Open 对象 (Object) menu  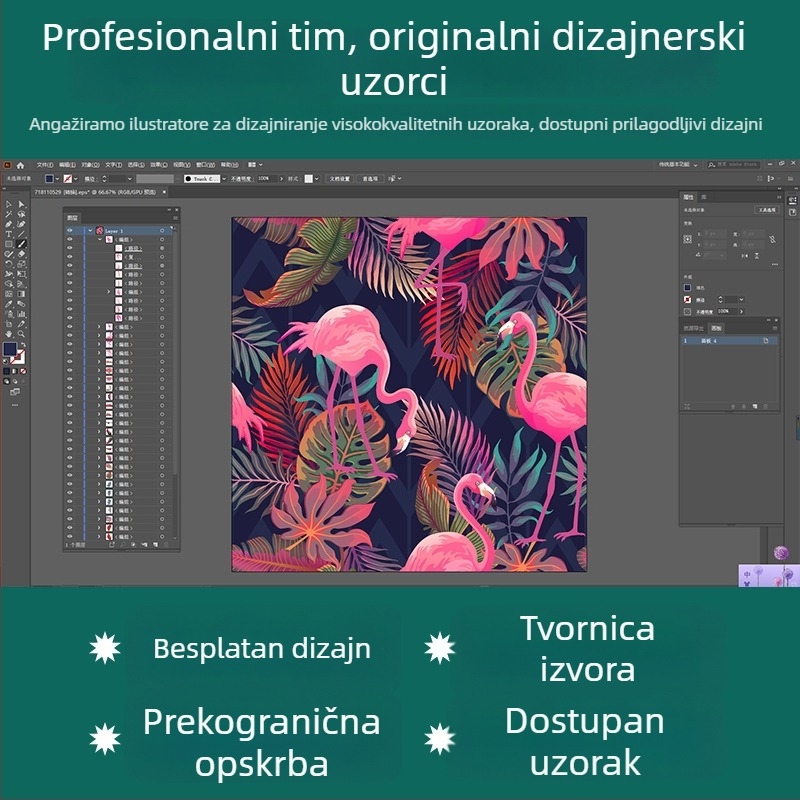click(90, 165)
